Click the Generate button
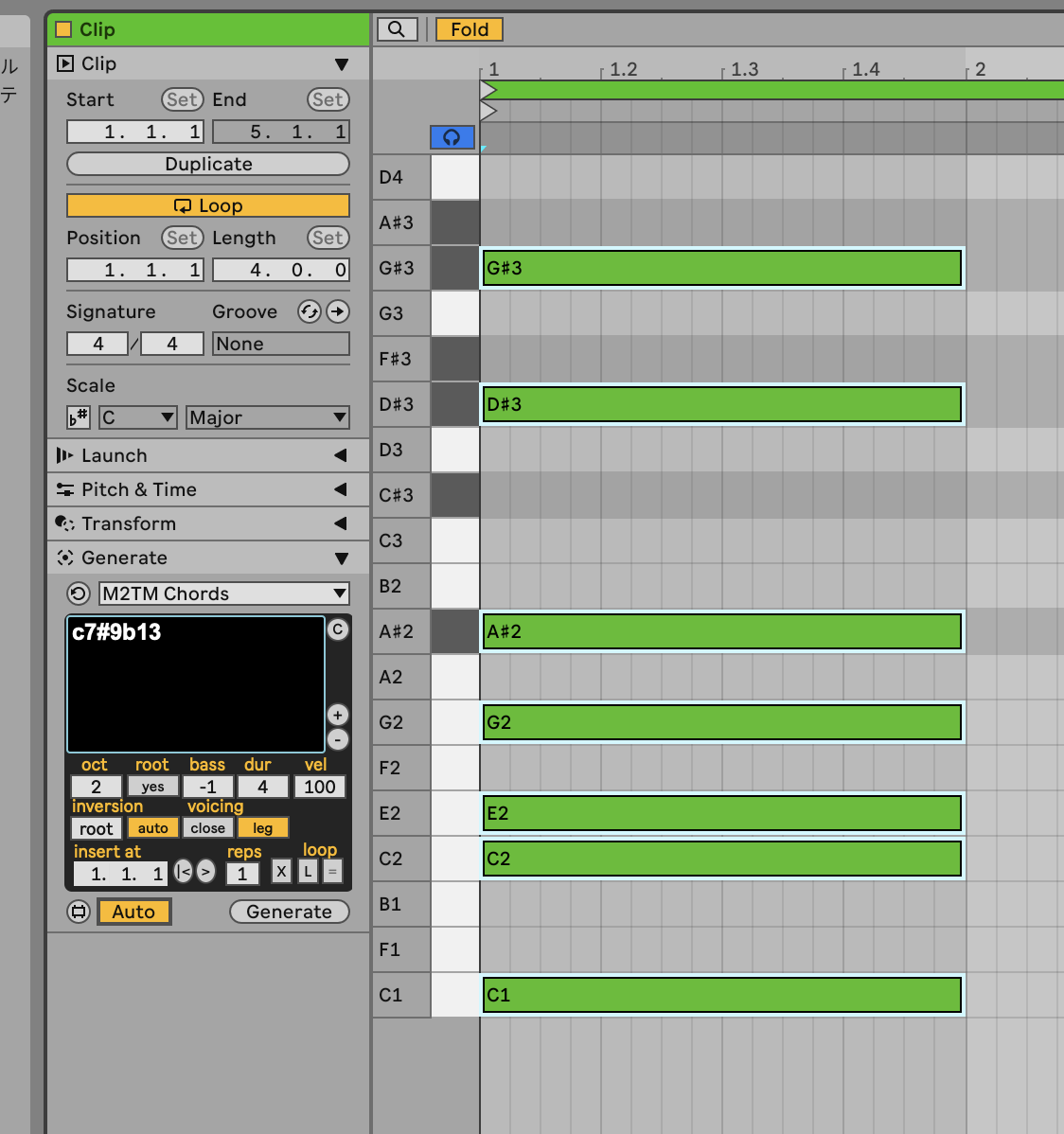Image resolution: width=1064 pixels, height=1134 pixels. tap(289, 912)
